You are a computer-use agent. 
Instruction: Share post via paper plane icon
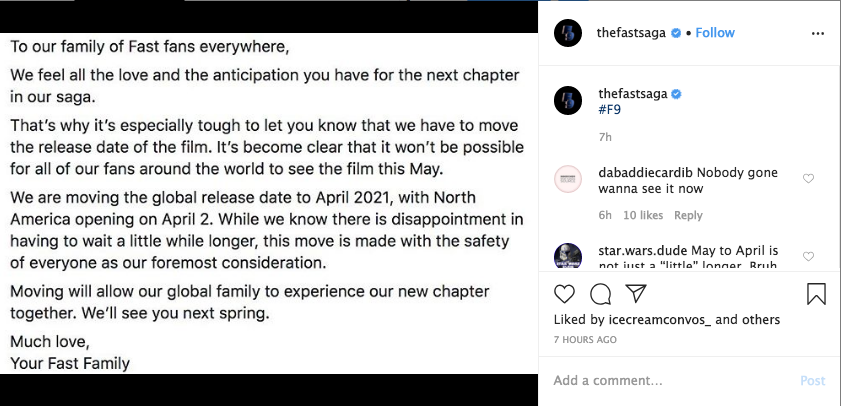635,294
